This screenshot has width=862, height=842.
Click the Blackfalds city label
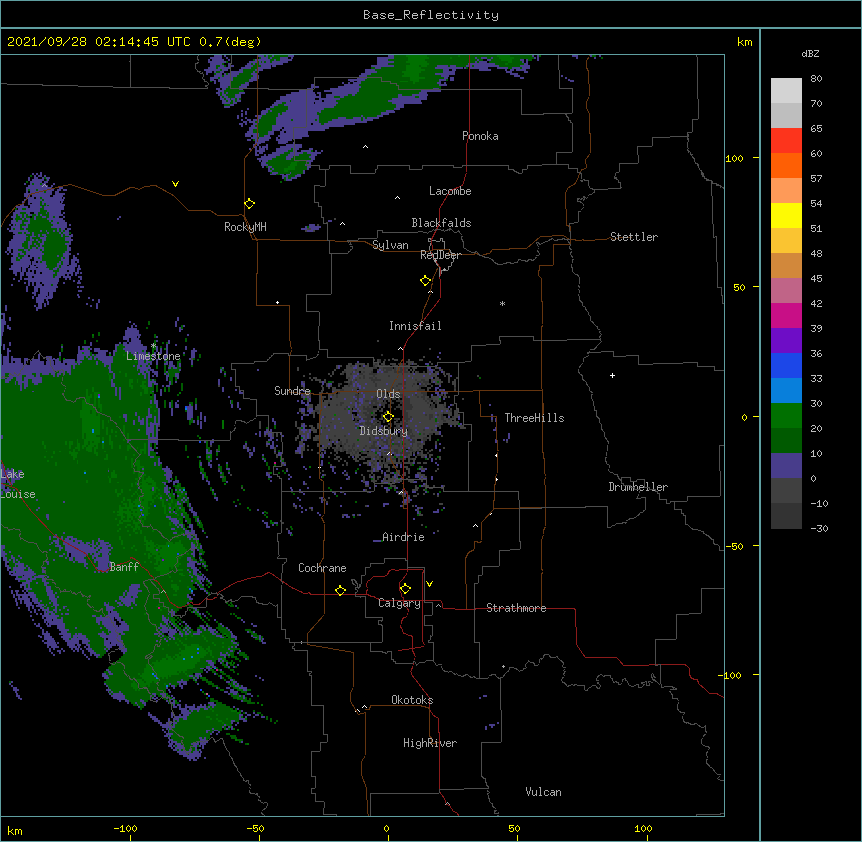coord(441,223)
